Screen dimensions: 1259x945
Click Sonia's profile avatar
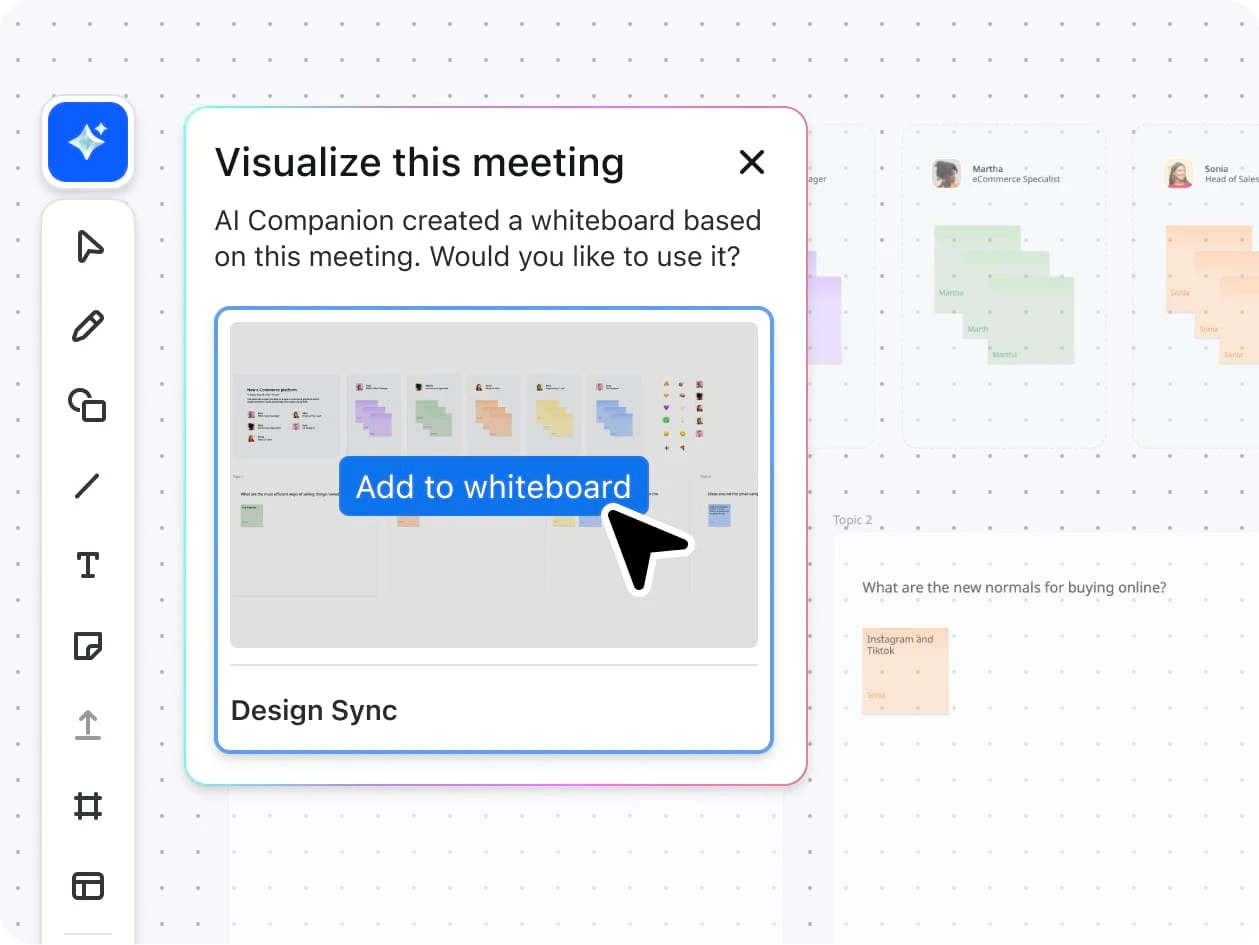1179,174
